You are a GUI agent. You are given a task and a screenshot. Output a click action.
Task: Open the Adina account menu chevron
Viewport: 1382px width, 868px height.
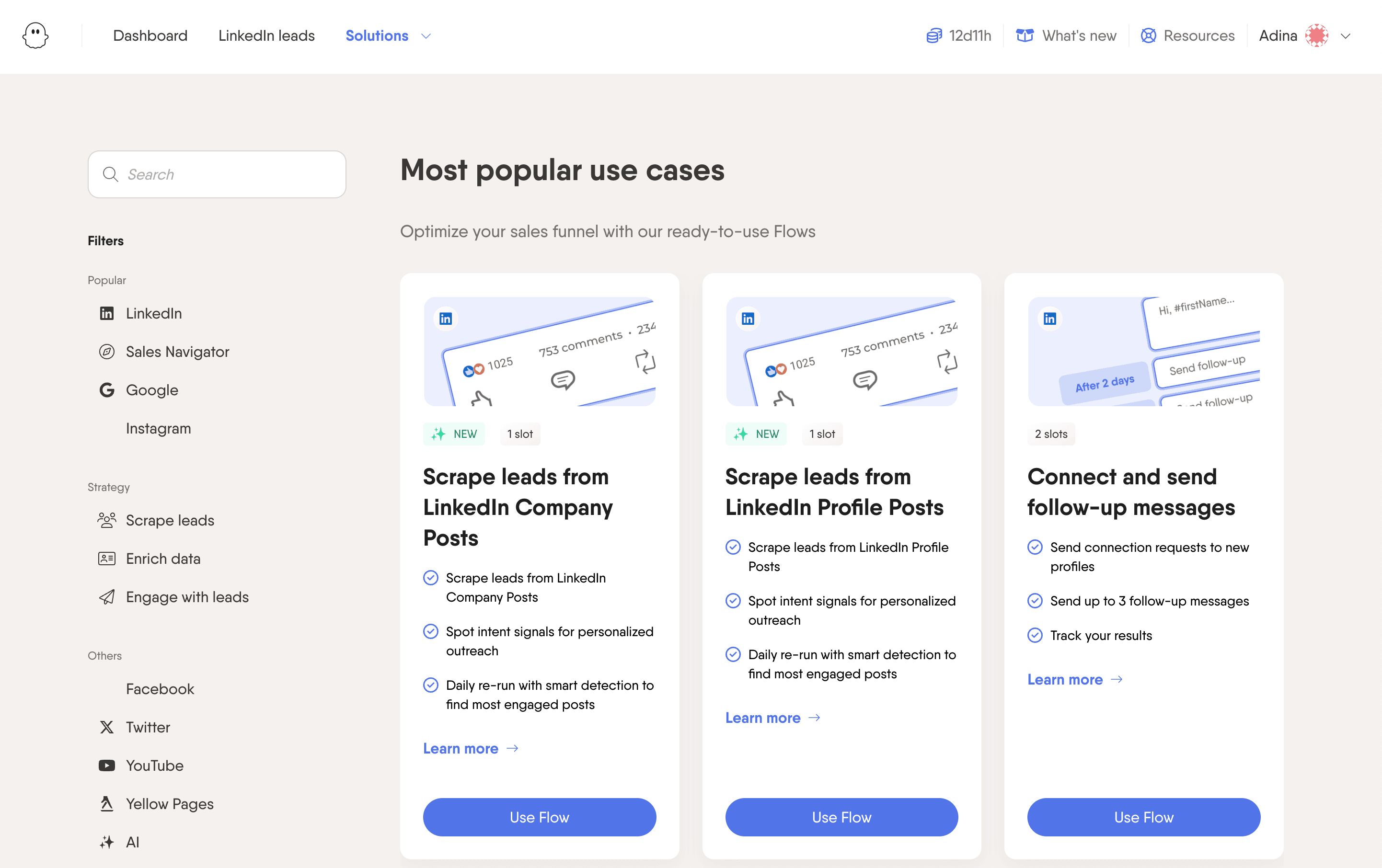click(x=1345, y=36)
